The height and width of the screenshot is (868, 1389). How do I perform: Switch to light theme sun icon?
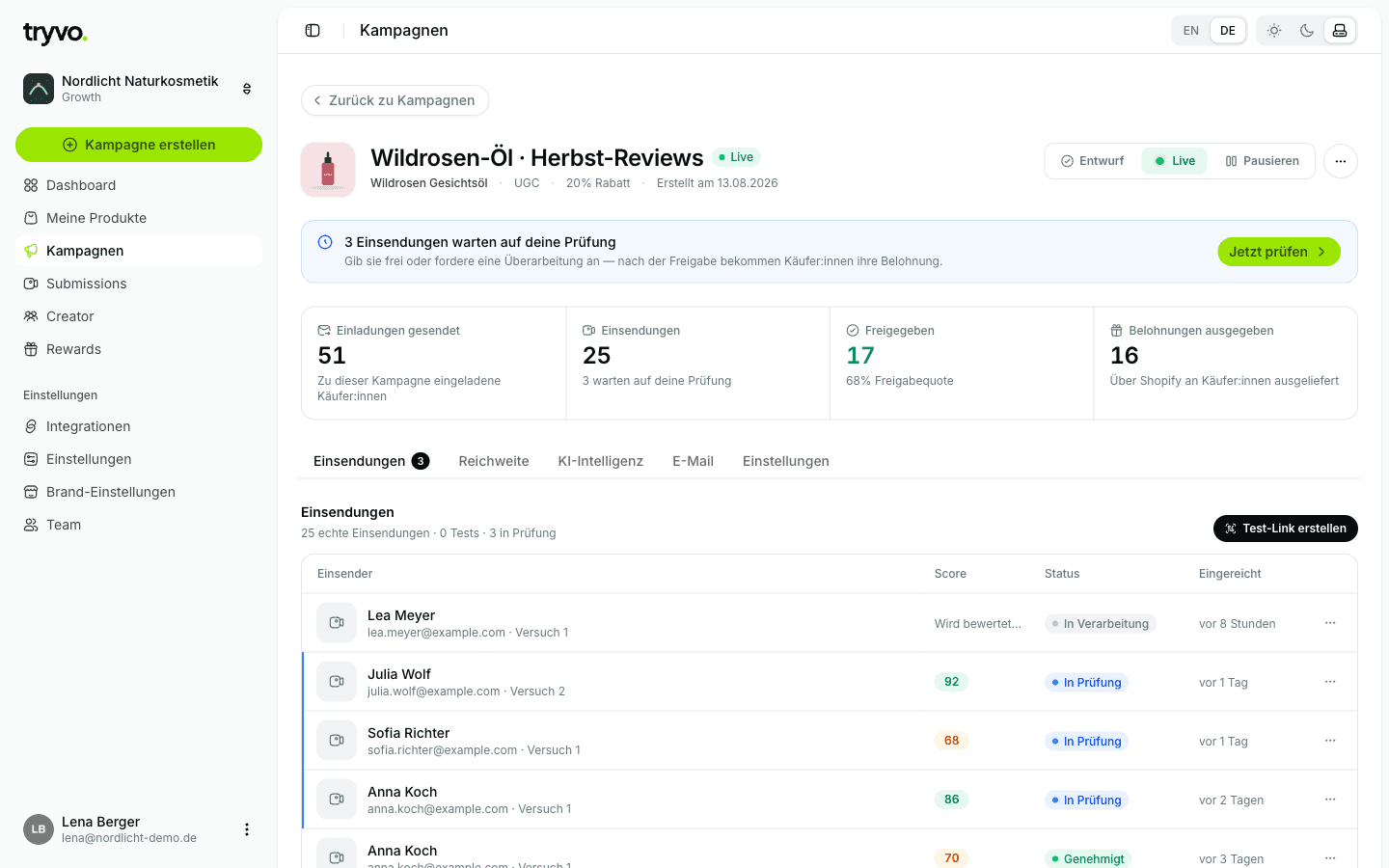(x=1274, y=31)
